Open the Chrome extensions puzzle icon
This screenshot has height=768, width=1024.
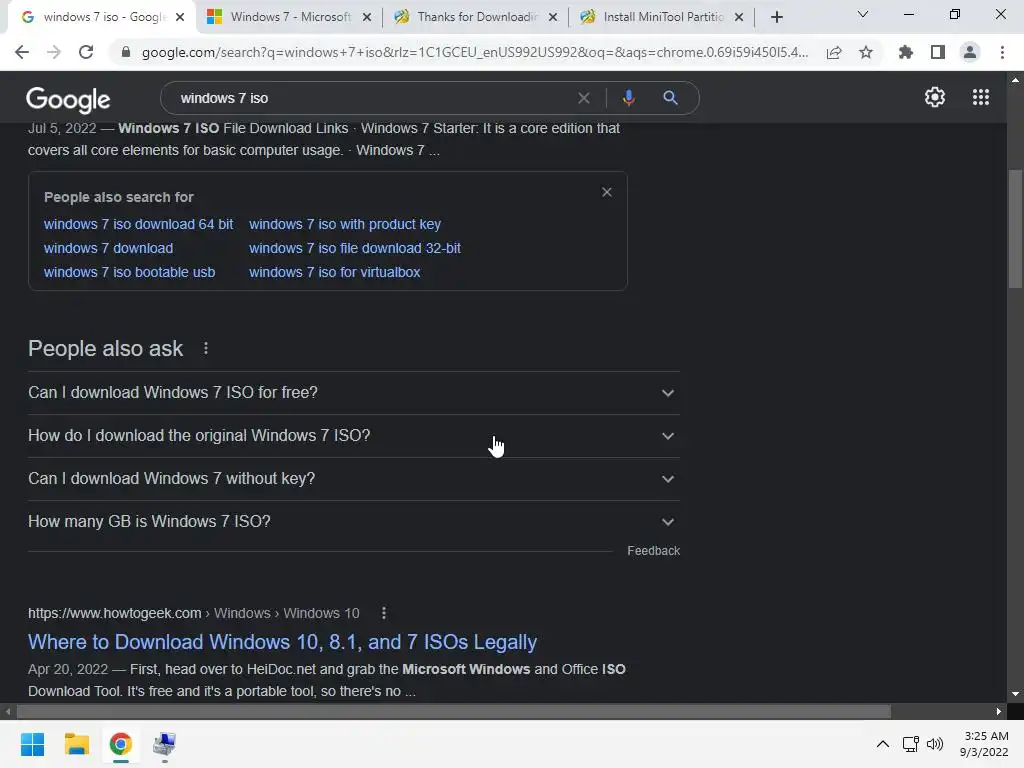pyautogui.click(x=905, y=52)
